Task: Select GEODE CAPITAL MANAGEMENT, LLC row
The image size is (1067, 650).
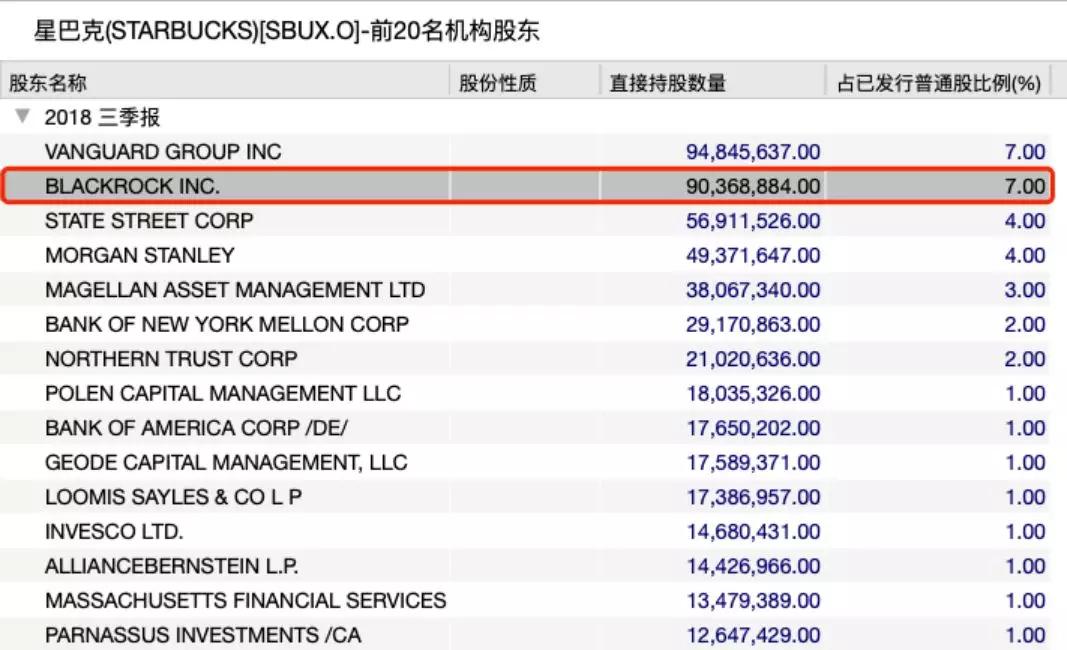Action: pyautogui.click(x=226, y=462)
